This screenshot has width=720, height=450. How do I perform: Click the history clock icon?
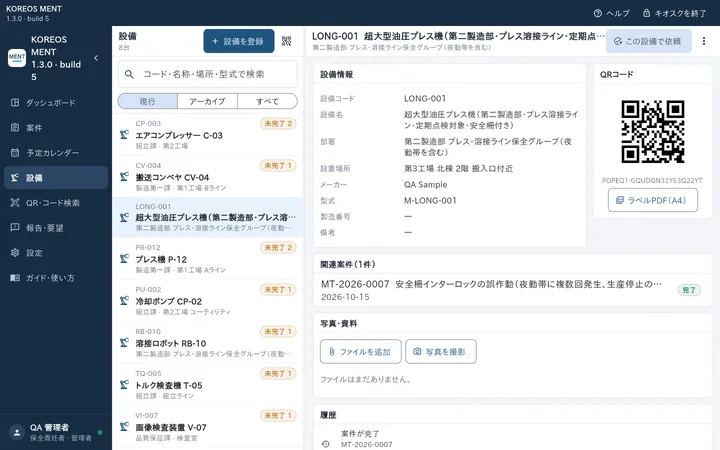[x=326, y=444]
